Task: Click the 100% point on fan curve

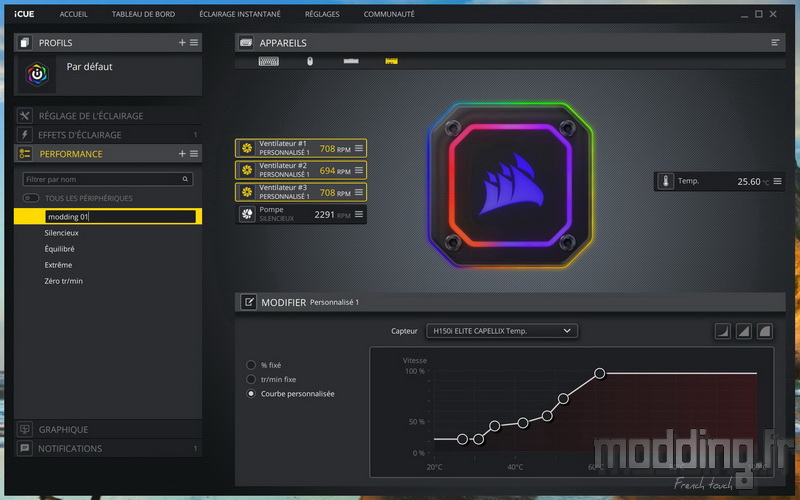Action: click(x=599, y=373)
